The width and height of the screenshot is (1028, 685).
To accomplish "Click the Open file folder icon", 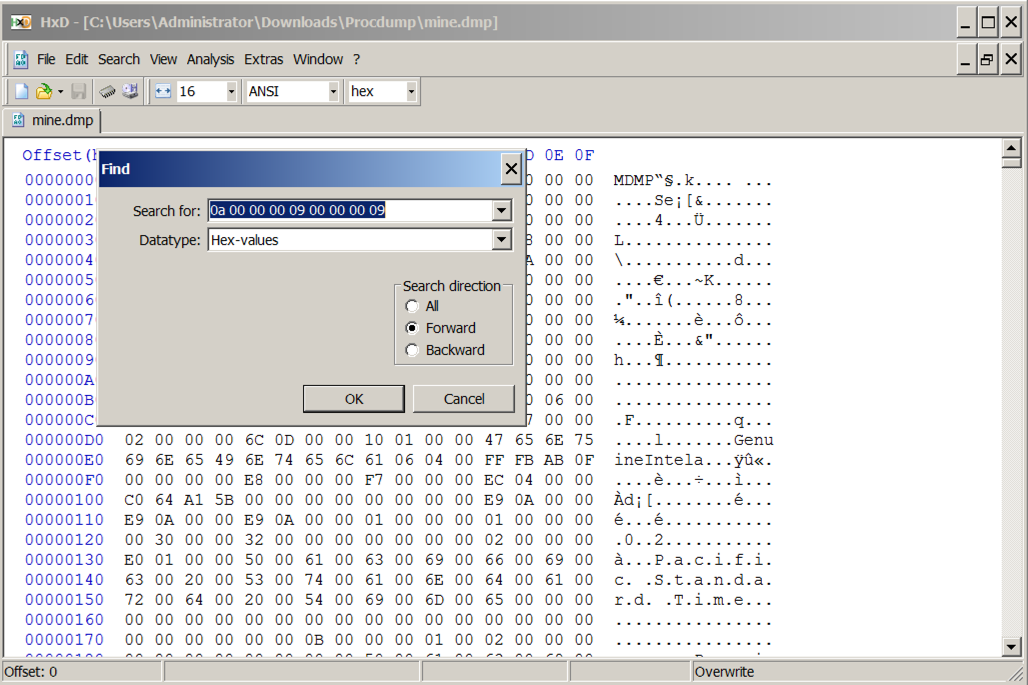I will [44, 91].
